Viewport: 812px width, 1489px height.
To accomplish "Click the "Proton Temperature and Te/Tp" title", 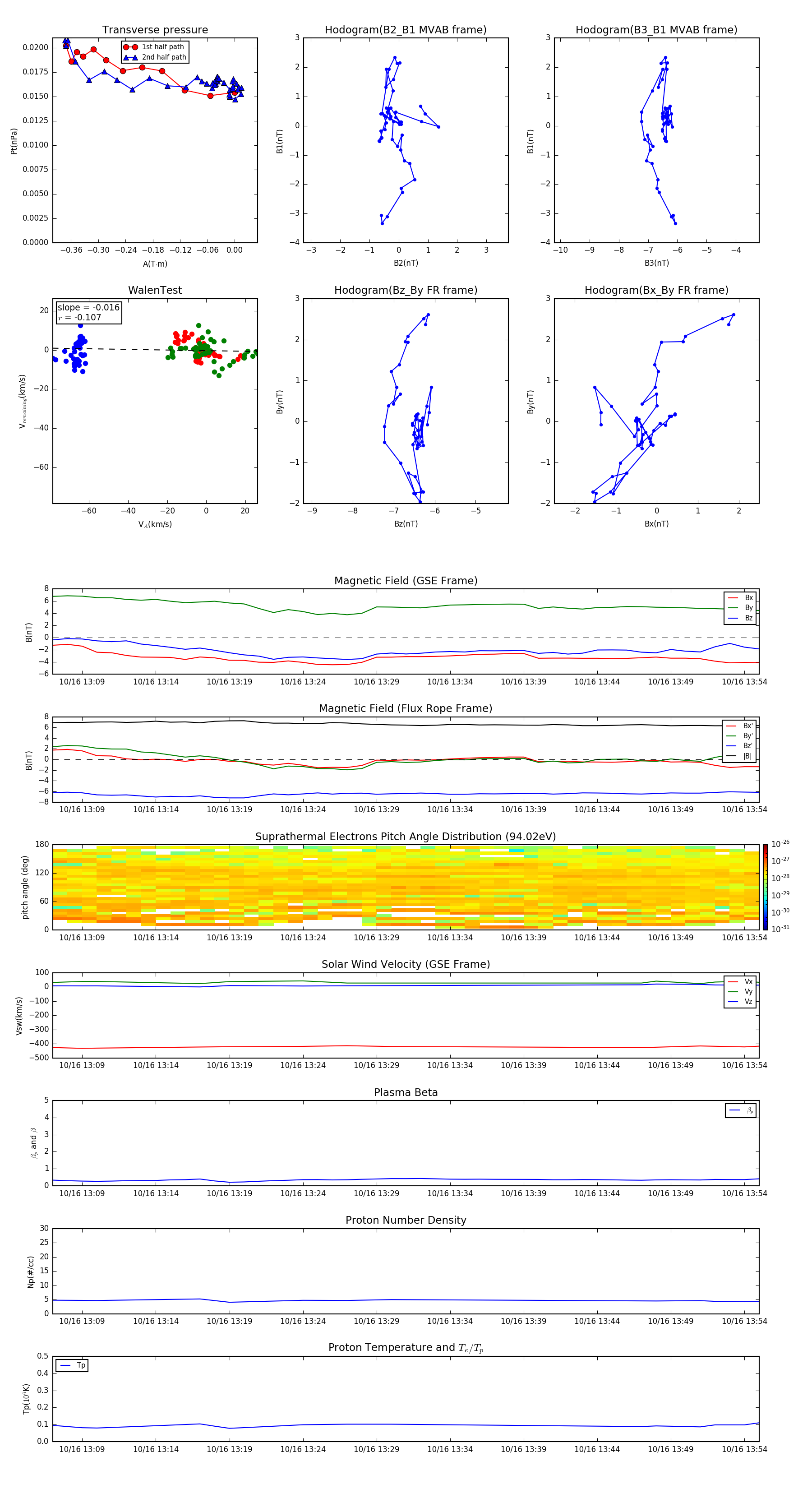I will point(406,1348).
